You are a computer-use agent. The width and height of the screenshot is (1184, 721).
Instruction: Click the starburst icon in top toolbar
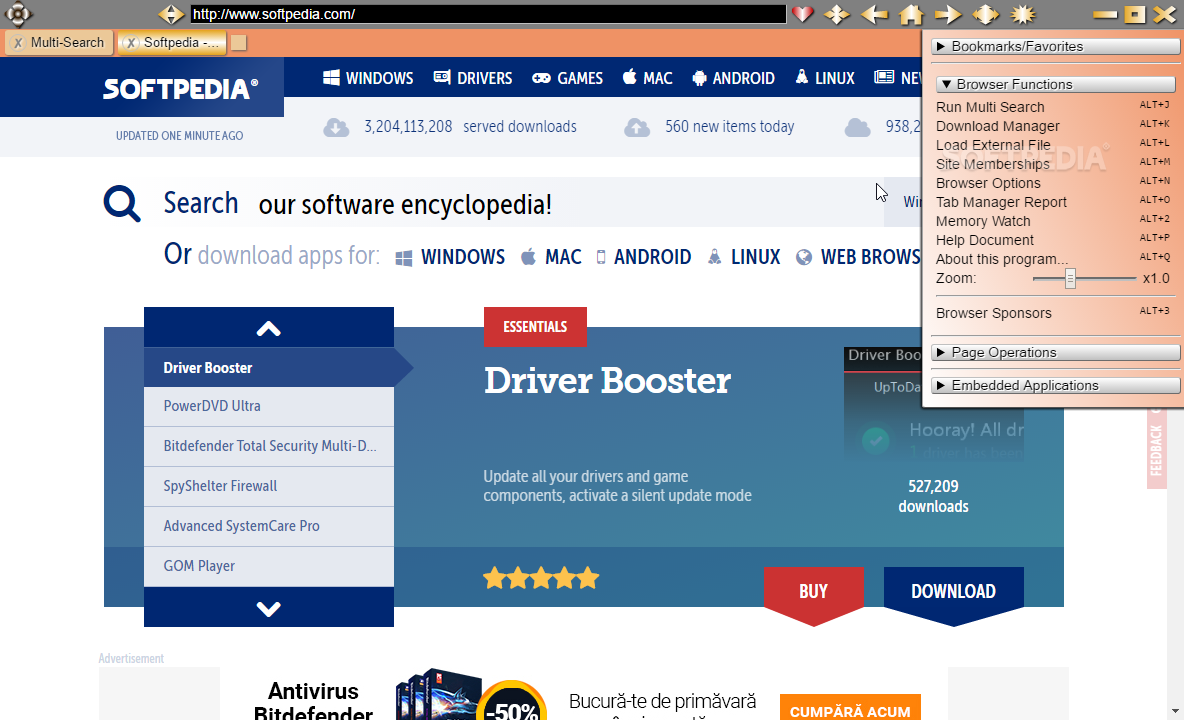pyautogui.click(x=1023, y=14)
